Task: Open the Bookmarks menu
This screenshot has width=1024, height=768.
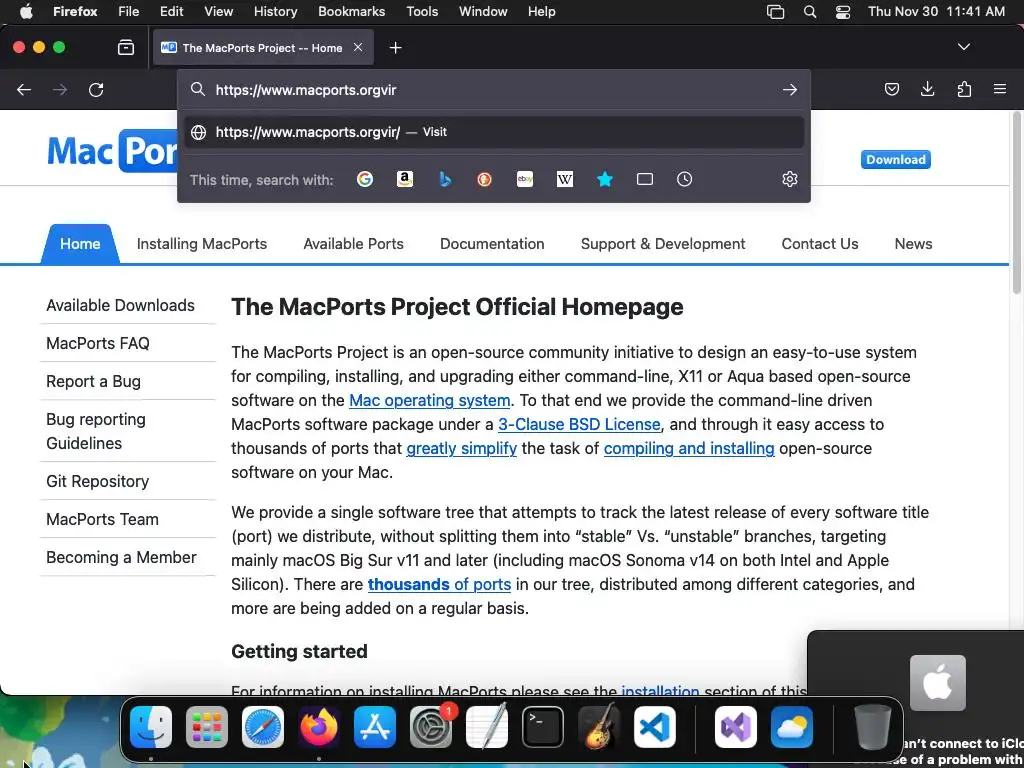Action: click(x=351, y=12)
